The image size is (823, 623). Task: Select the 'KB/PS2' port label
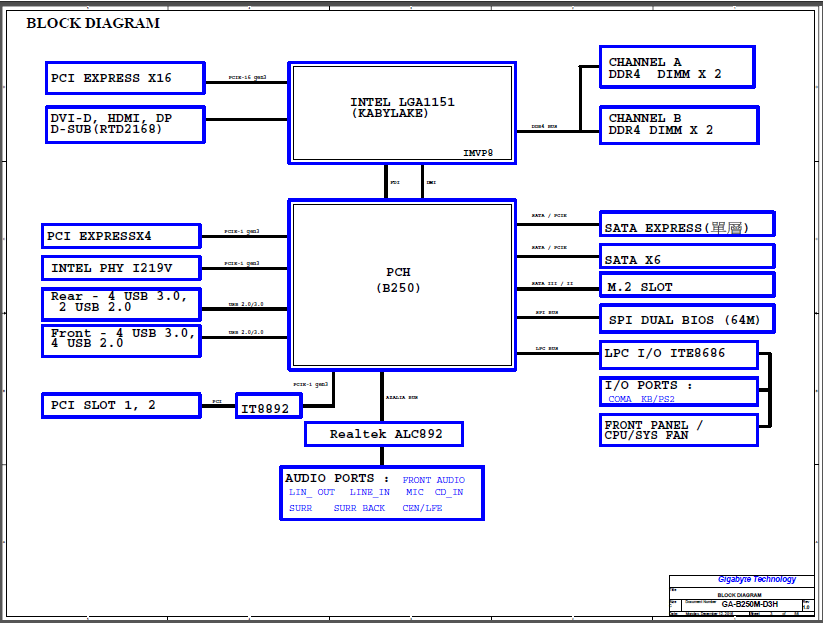click(658, 399)
